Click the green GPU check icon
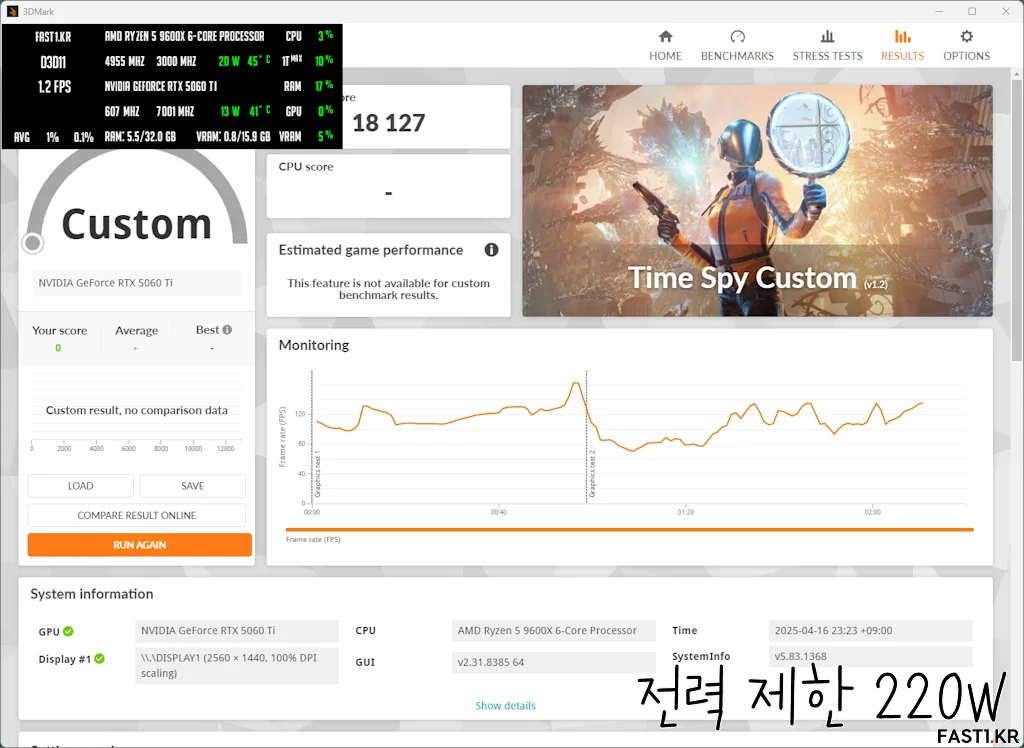The height and width of the screenshot is (748, 1024). 68,631
